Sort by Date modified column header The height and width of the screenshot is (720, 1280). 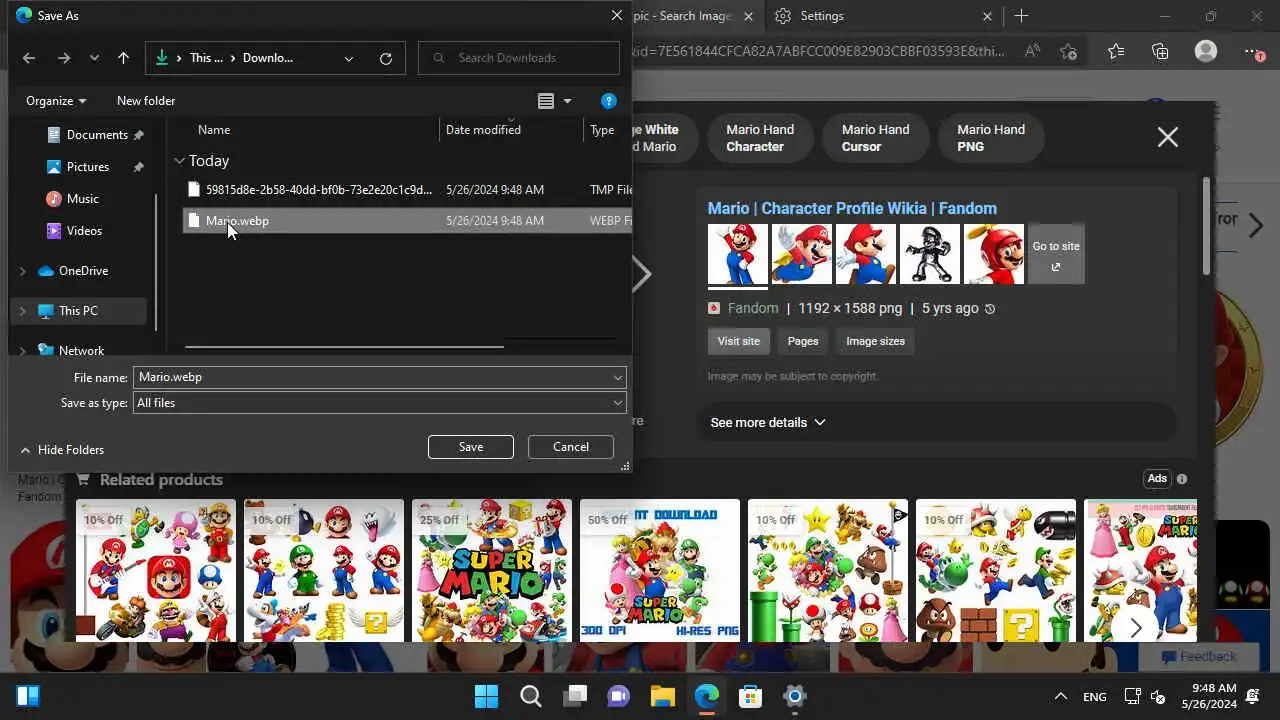click(483, 130)
